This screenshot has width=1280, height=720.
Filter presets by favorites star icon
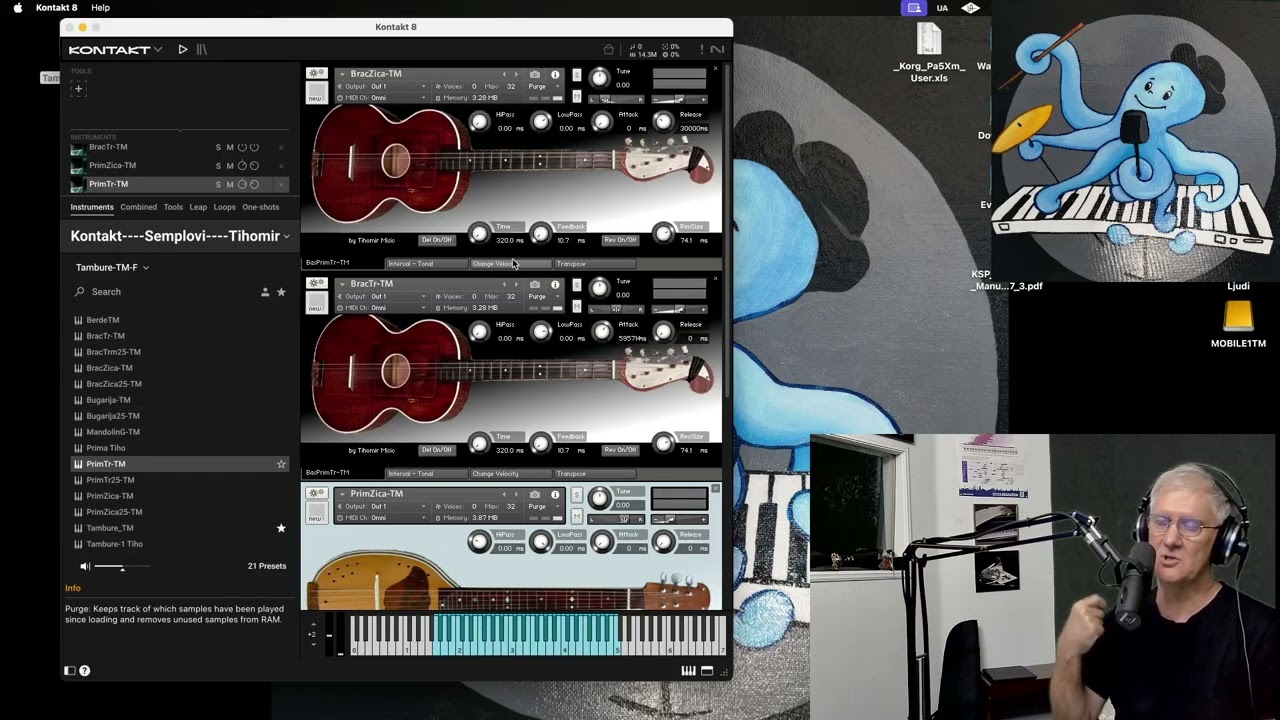click(281, 292)
